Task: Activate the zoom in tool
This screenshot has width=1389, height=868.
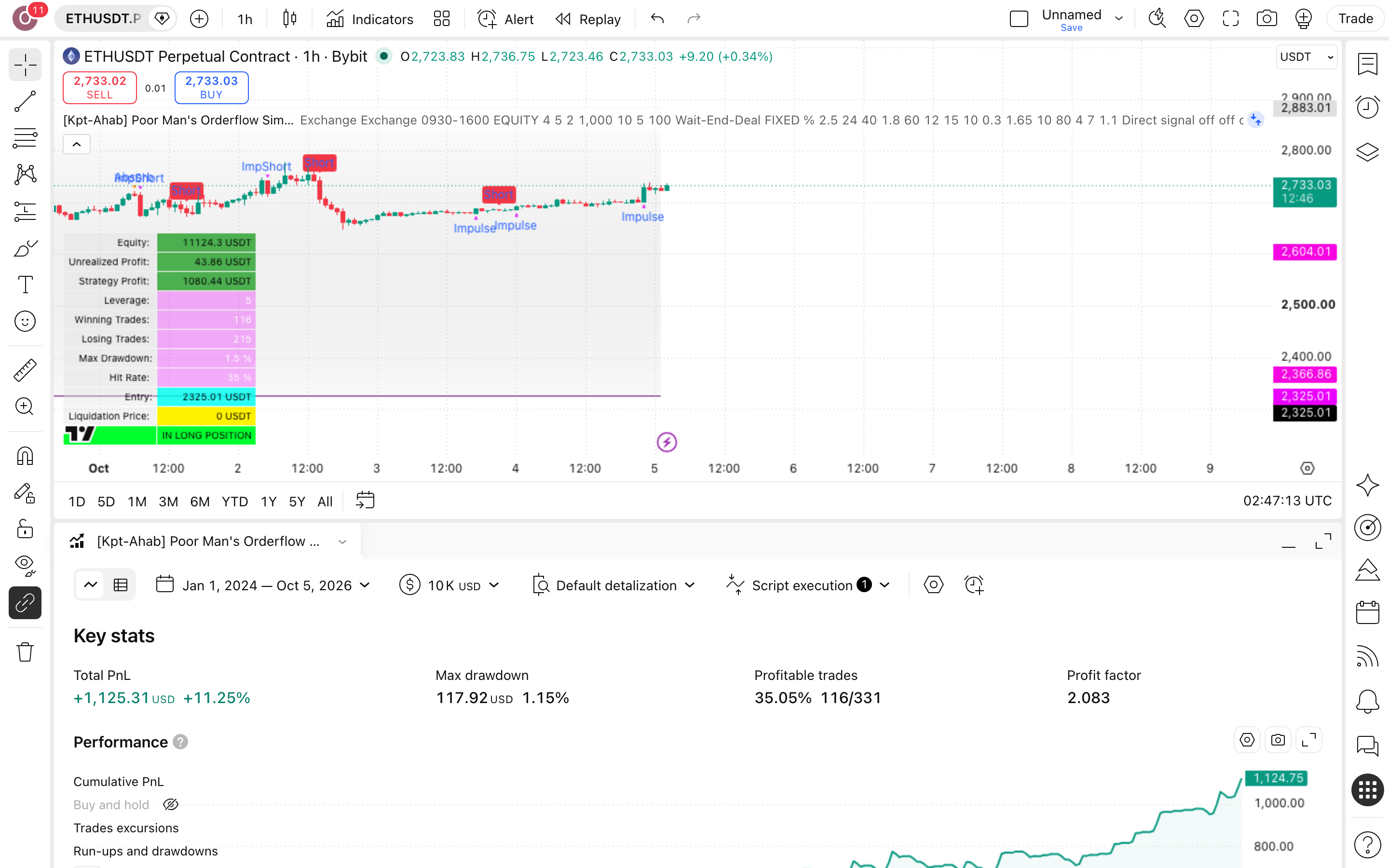Action: click(x=25, y=407)
